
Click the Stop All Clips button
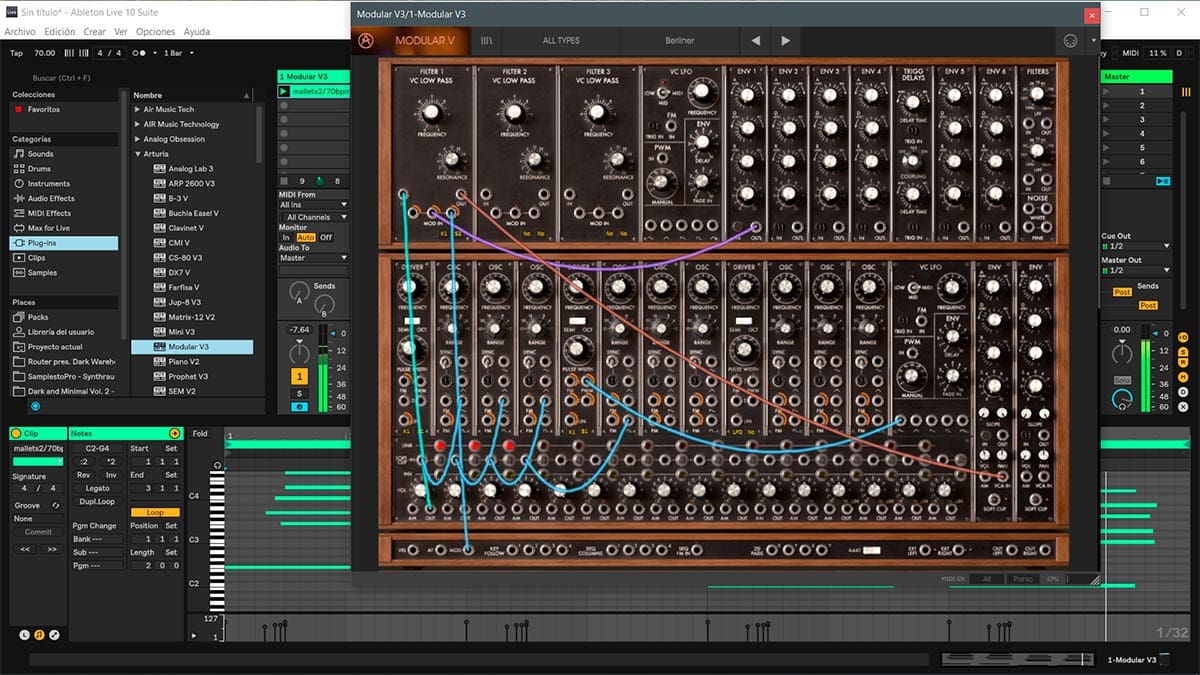click(x=1109, y=181)
